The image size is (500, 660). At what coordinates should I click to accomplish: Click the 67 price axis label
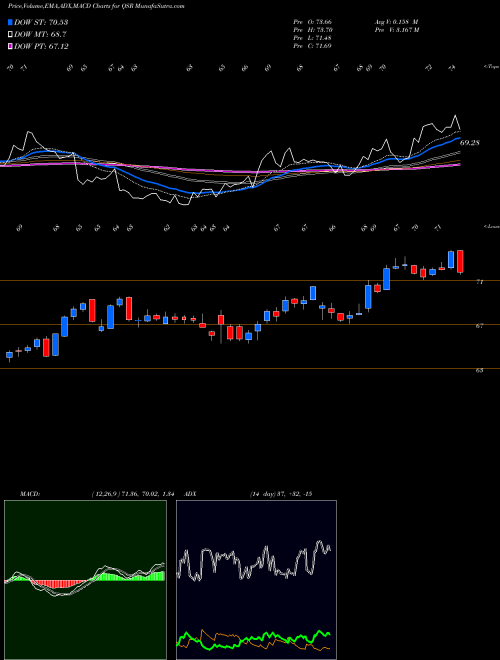pos(479,326)
